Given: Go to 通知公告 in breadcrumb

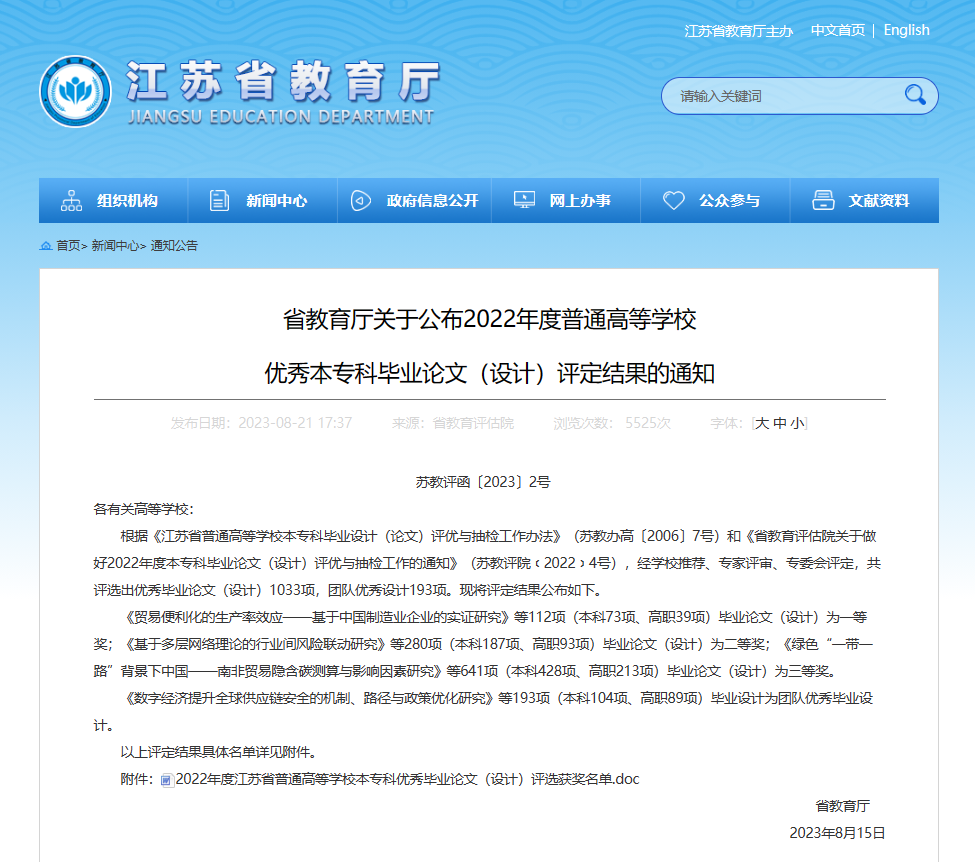Looking at the screenshot, I should 174,246.
